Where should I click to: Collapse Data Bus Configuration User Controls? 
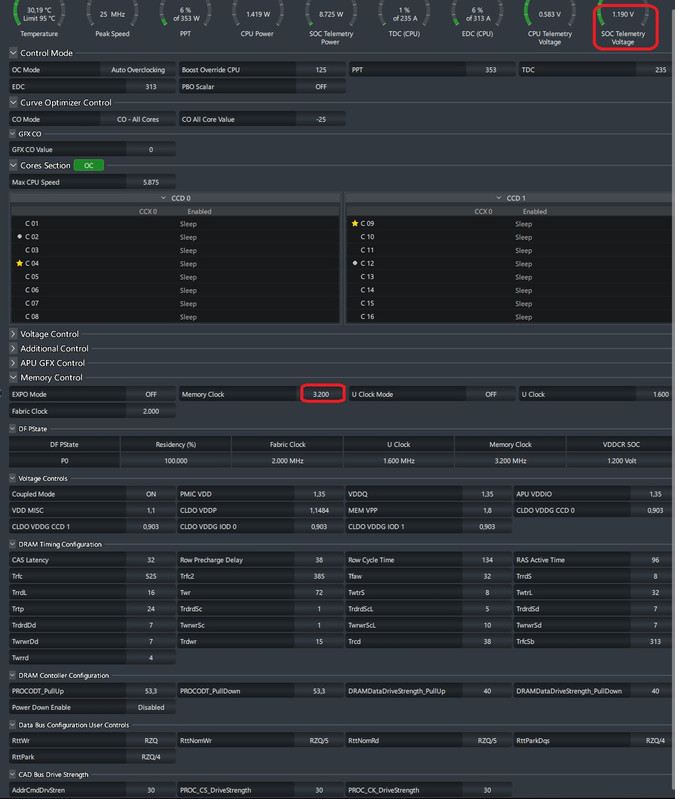[x=13, y=725]
